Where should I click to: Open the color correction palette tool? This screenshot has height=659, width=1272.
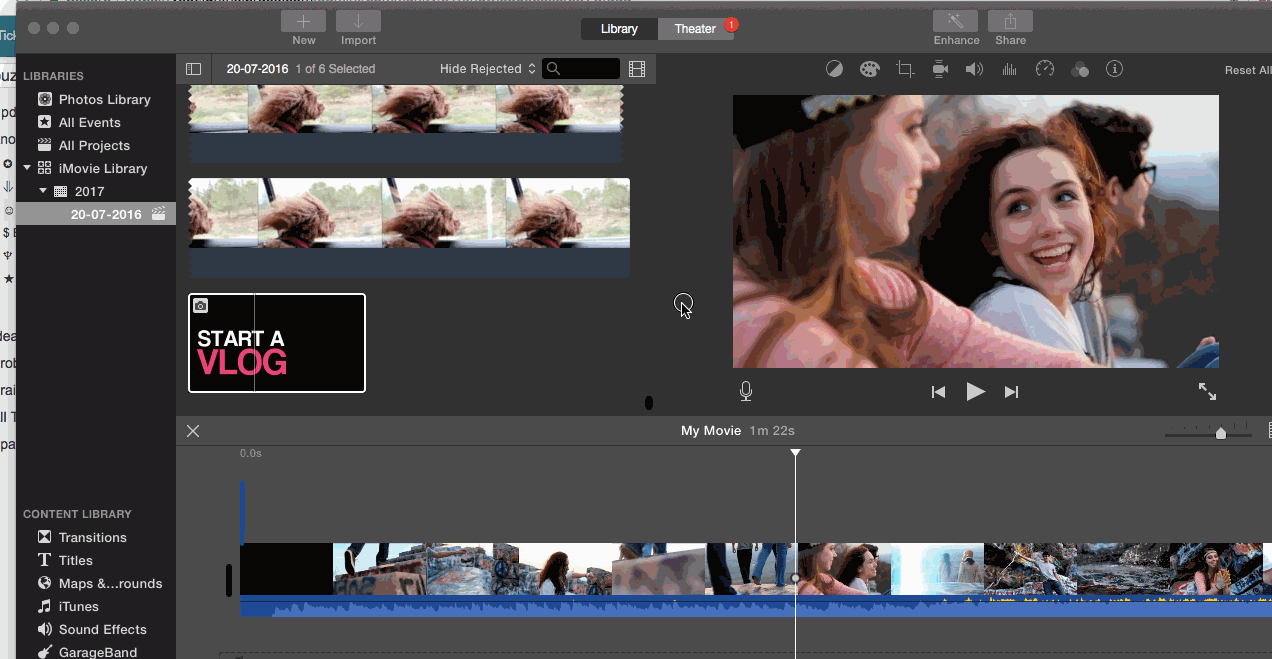(x=869, y=69)
